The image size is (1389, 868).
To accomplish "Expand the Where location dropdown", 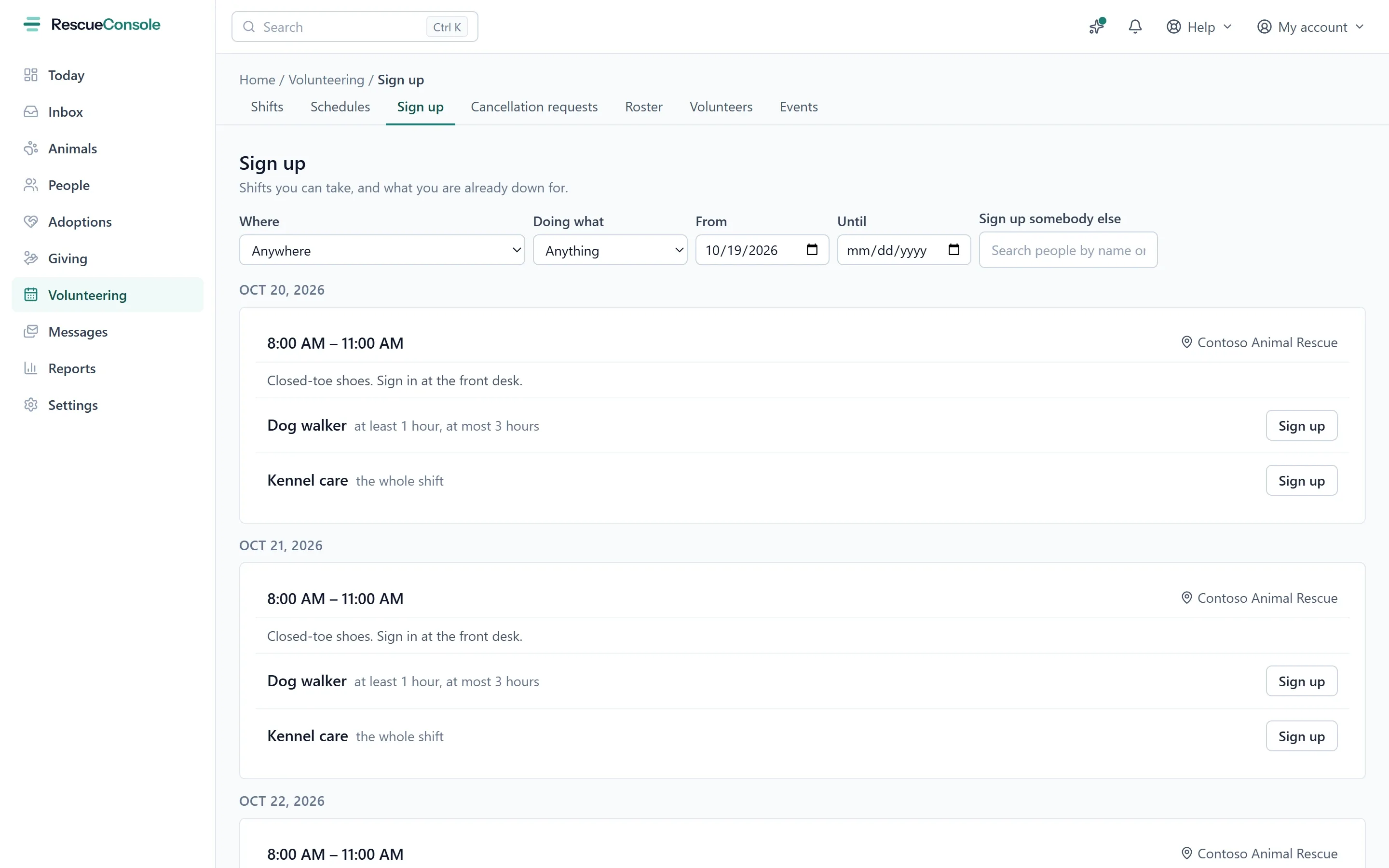I will click(x=381, y=250).
